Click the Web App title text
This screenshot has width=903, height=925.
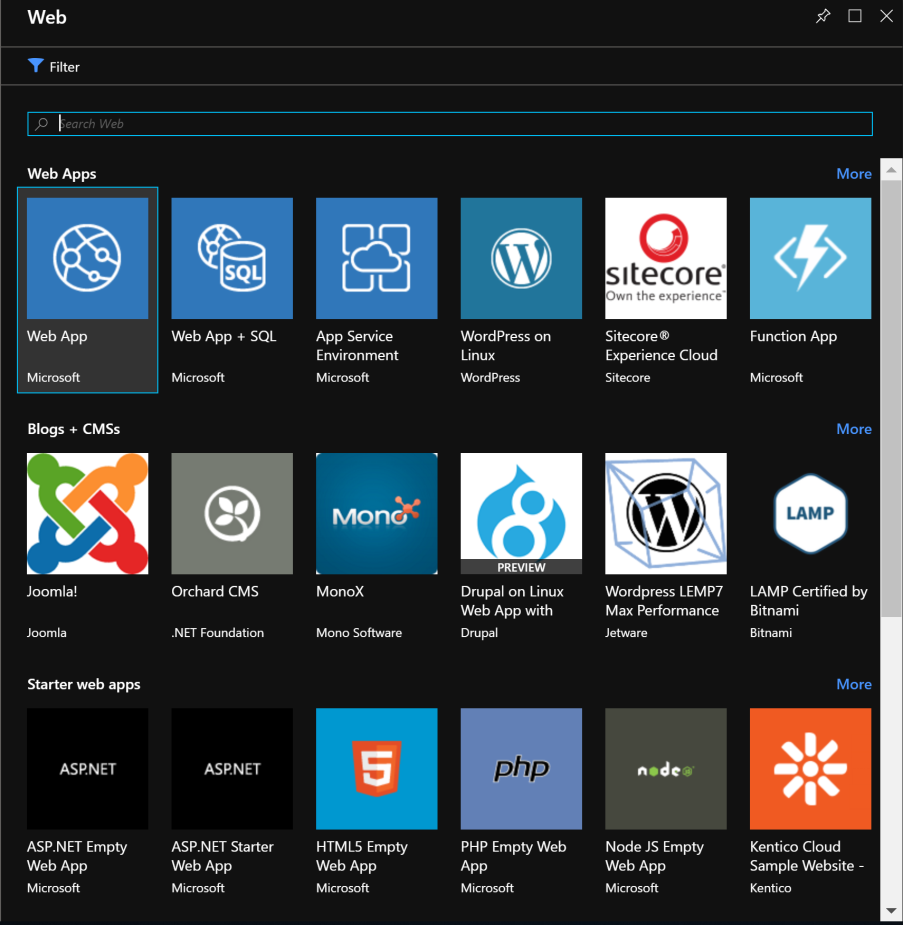click(57, 336)
